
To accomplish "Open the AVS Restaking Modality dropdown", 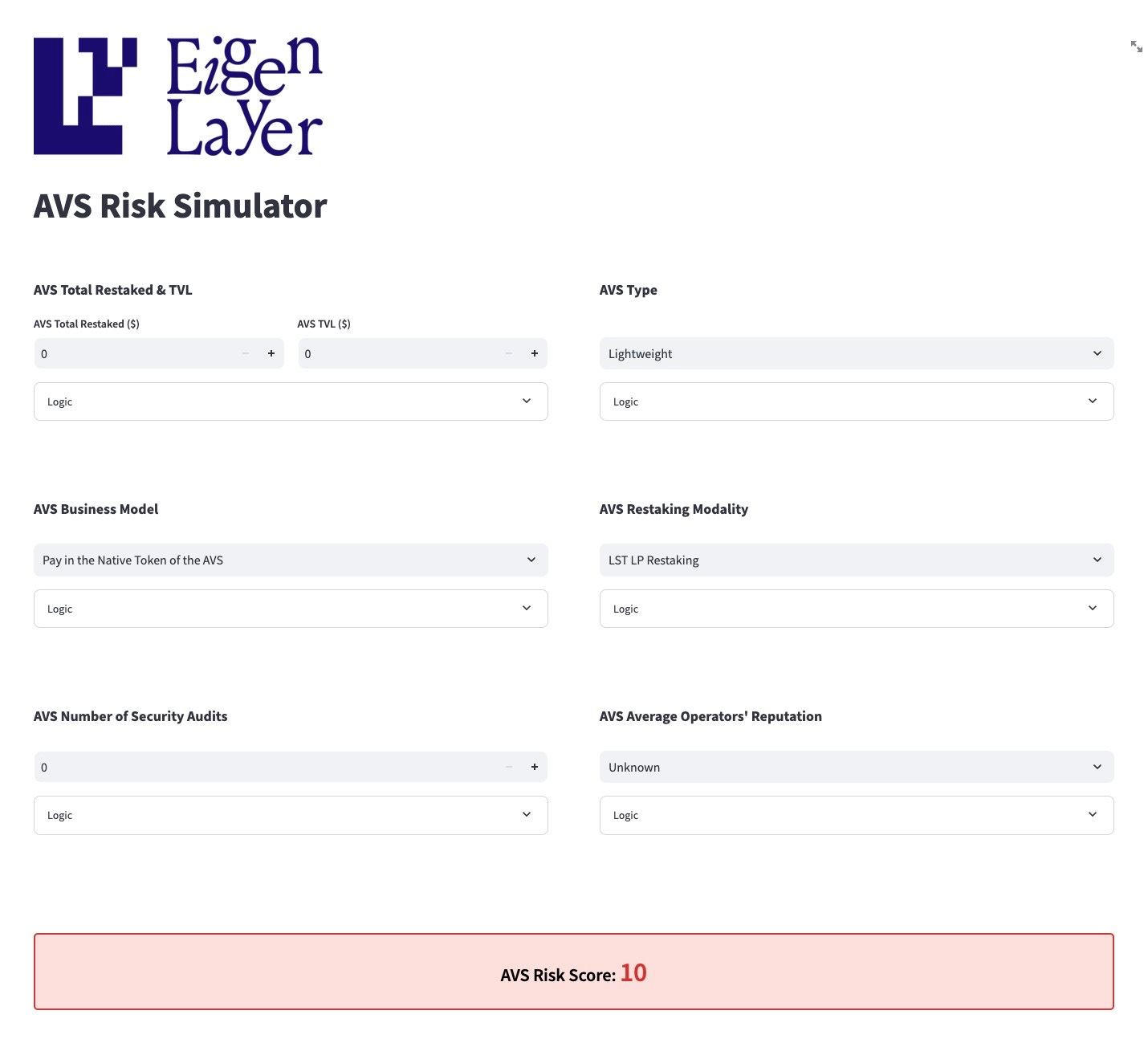I will (857, 560).
